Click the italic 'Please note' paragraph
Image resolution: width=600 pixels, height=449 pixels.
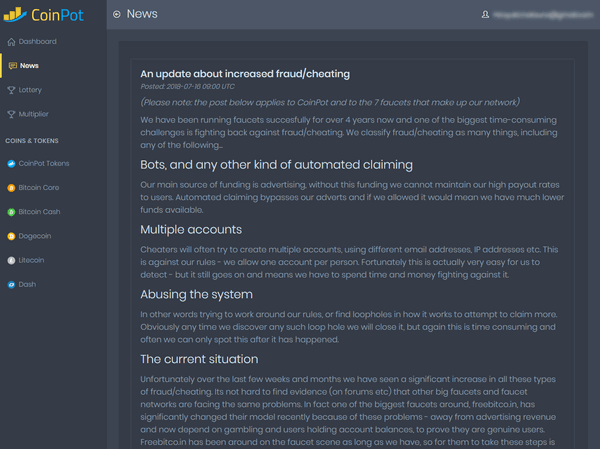coord(330,102)
